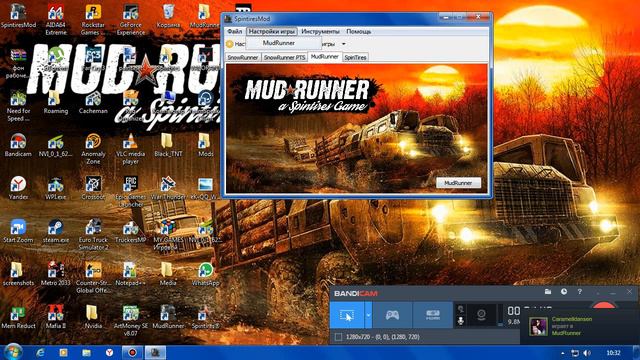Select the MudRunner tab
This screenshot has width=640, height=360.
pos(324,57)
